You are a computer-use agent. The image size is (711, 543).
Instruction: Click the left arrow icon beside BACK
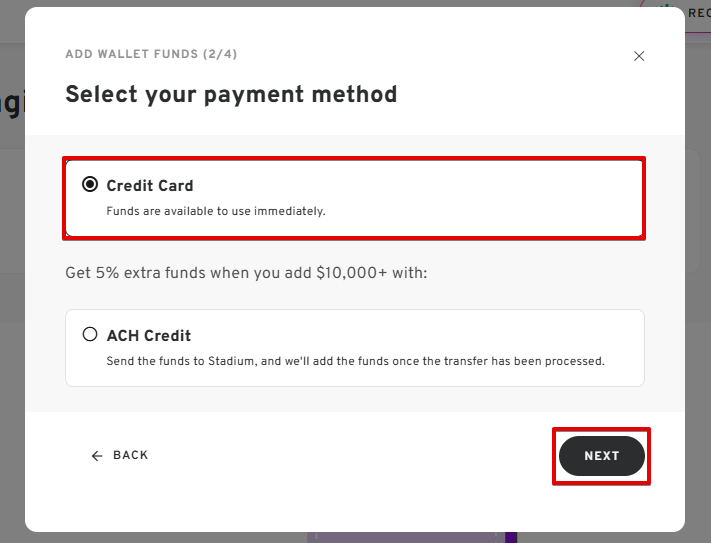97,456
